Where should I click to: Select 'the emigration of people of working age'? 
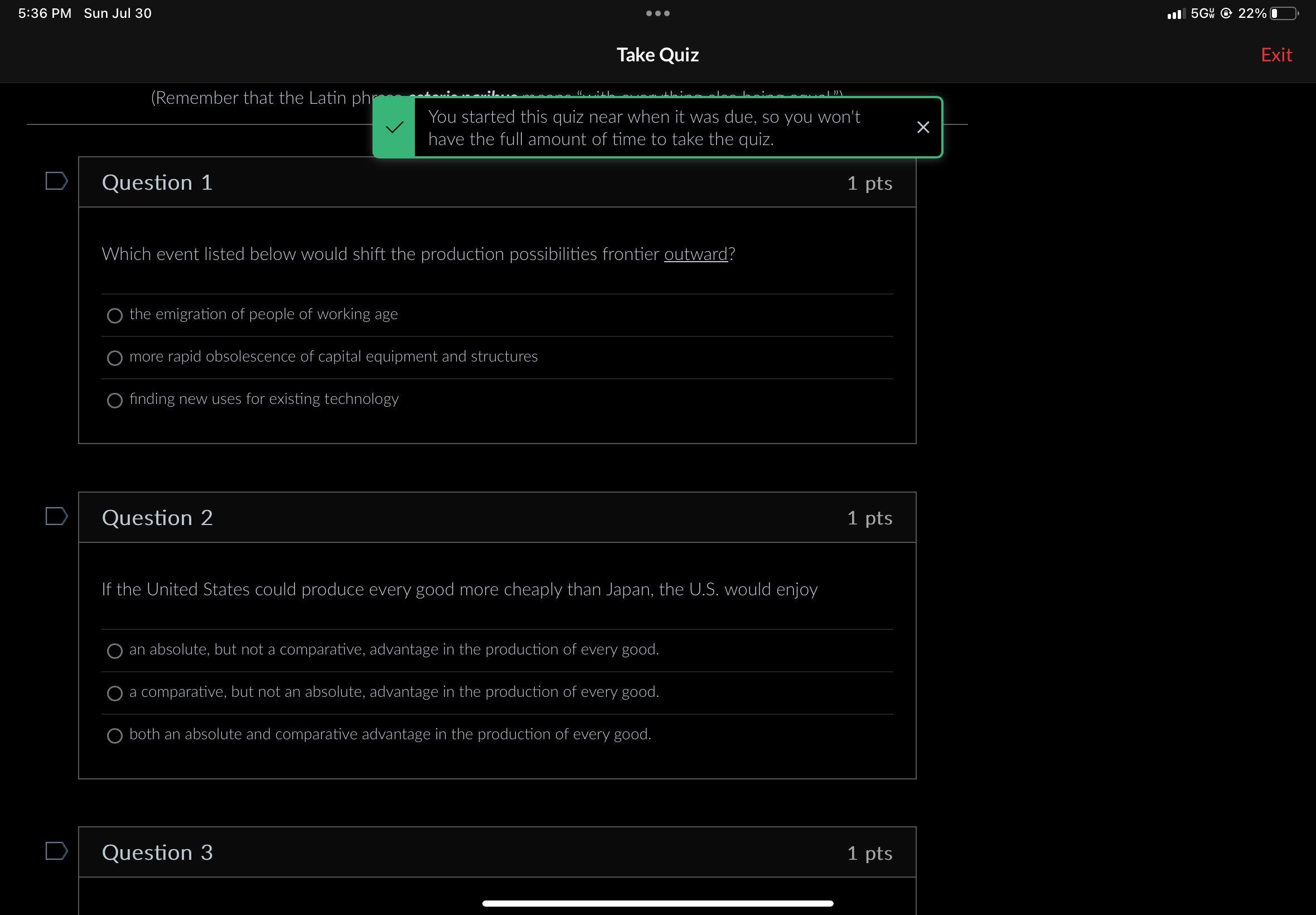coord(114,315)
